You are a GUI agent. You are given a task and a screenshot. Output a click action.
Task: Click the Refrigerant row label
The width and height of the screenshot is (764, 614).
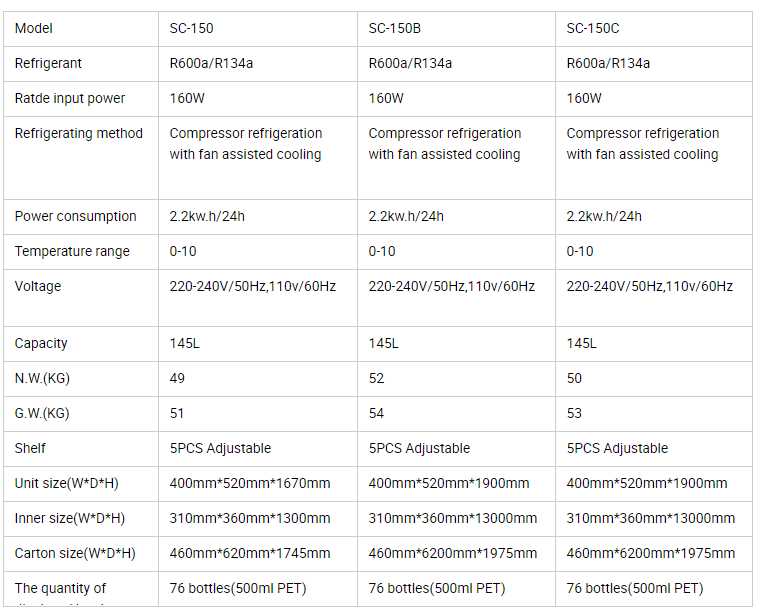pyautogui.click(x=48, y=64)
